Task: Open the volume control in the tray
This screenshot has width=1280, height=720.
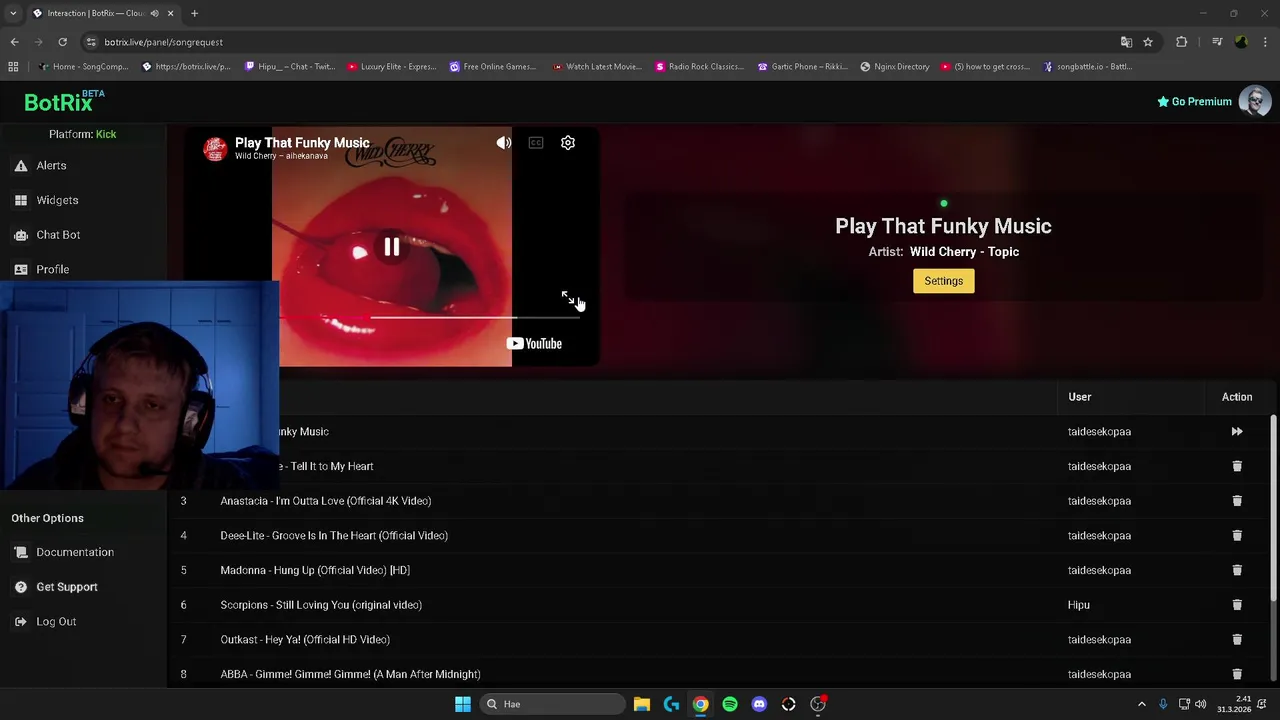Action: pos(1200,704)
